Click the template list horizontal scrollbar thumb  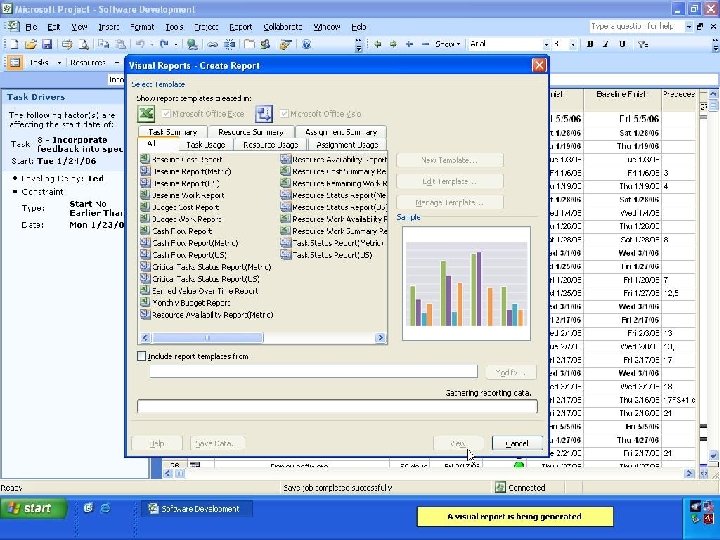[x=208, y=338]
